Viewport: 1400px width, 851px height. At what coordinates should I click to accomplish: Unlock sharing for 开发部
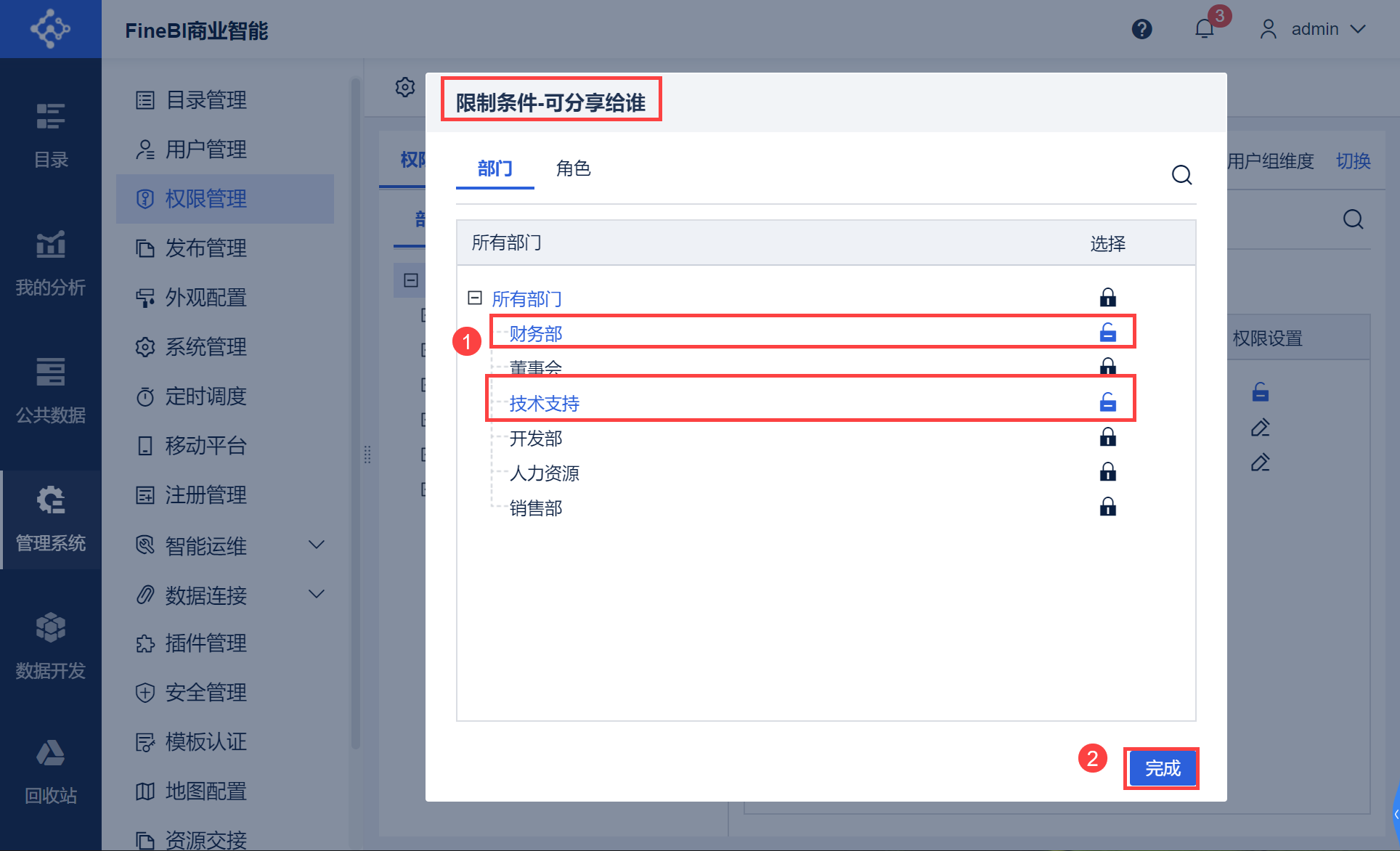(x=1107, y=437)
